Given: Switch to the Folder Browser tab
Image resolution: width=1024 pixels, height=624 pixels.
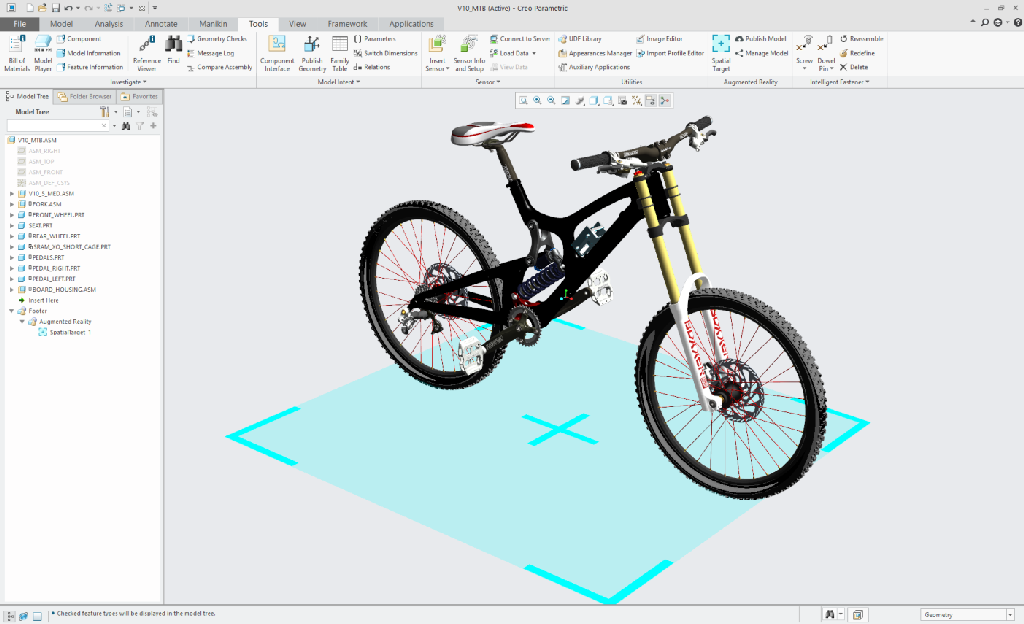Looking at the screenshot, I should pos(85,97).
